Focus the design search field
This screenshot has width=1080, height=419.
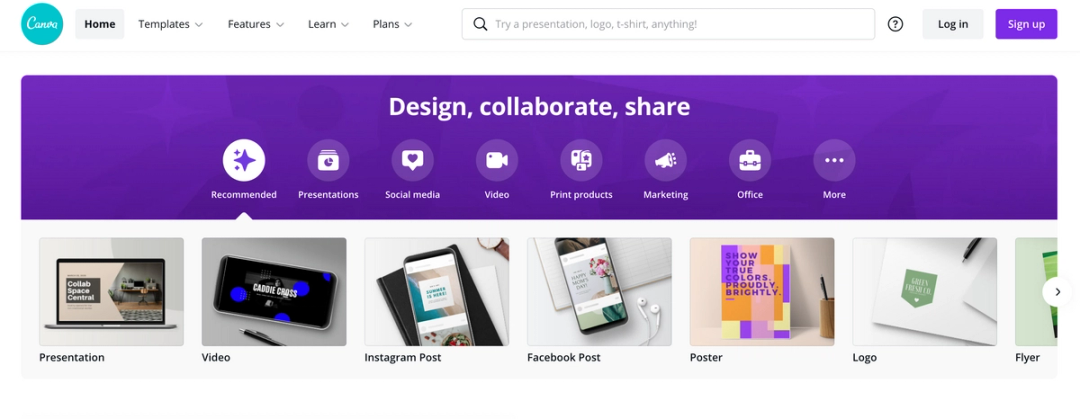pyautogui.click(x=668, y=24)
